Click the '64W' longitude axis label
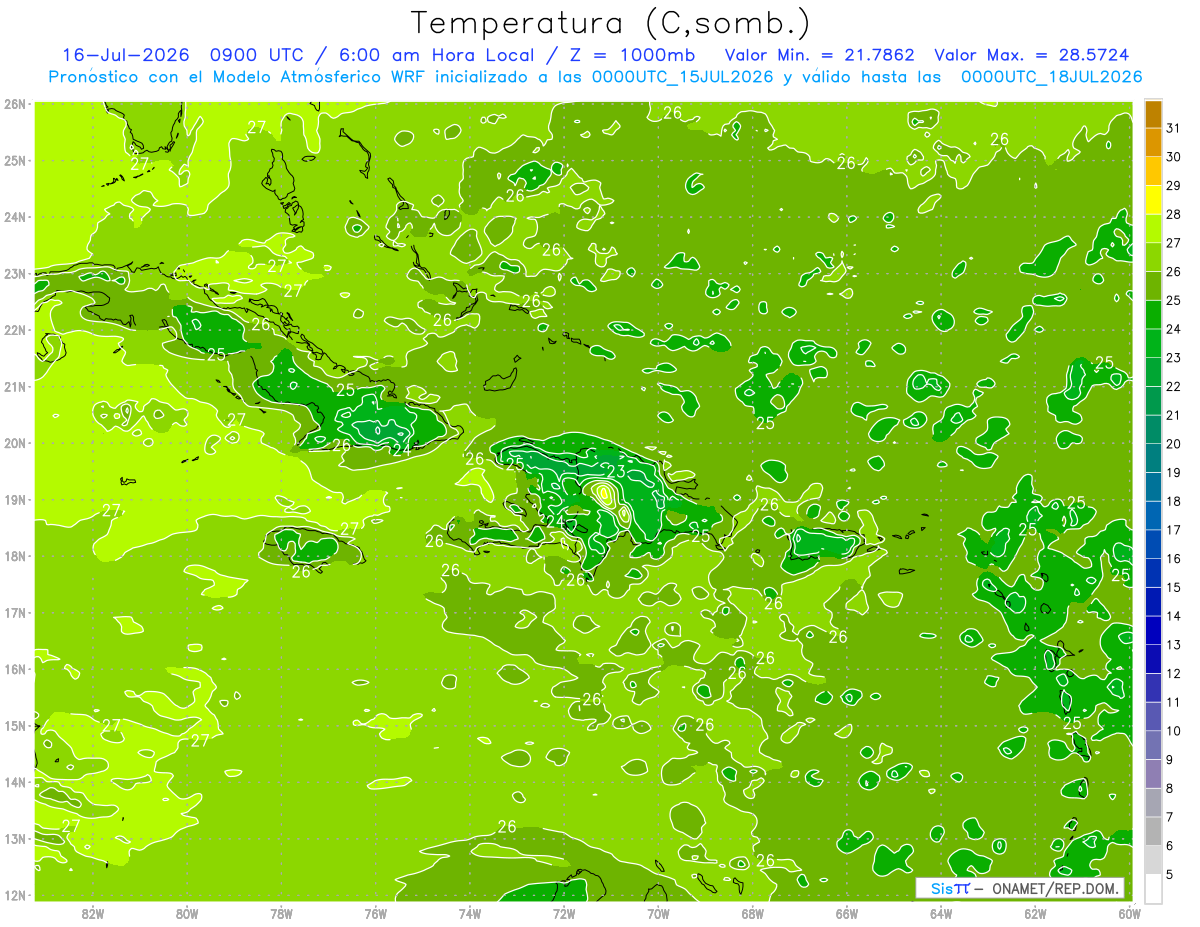The width and height of the screenshot is (1200, 927). (941, 912)
